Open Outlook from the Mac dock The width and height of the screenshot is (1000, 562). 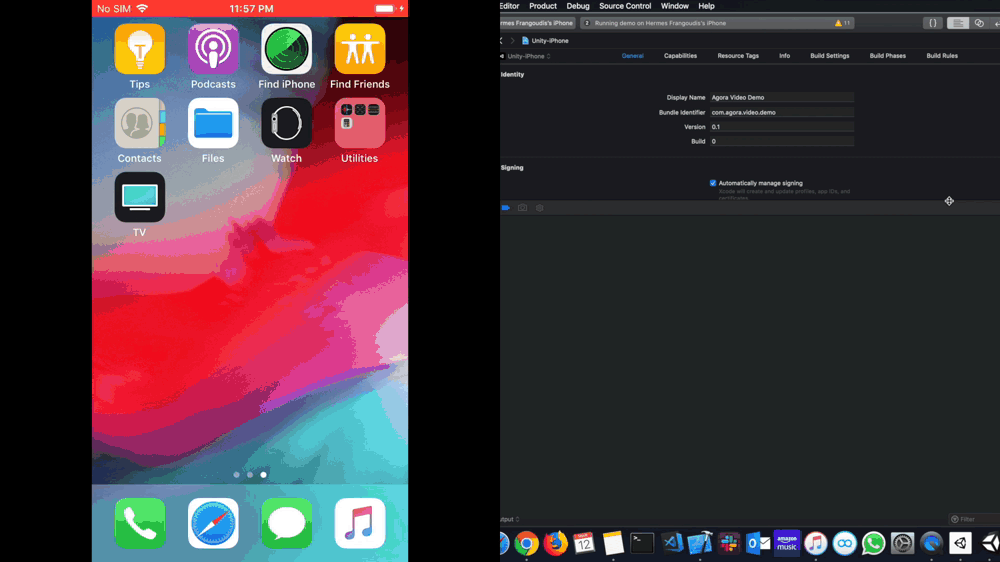point(758,544)
